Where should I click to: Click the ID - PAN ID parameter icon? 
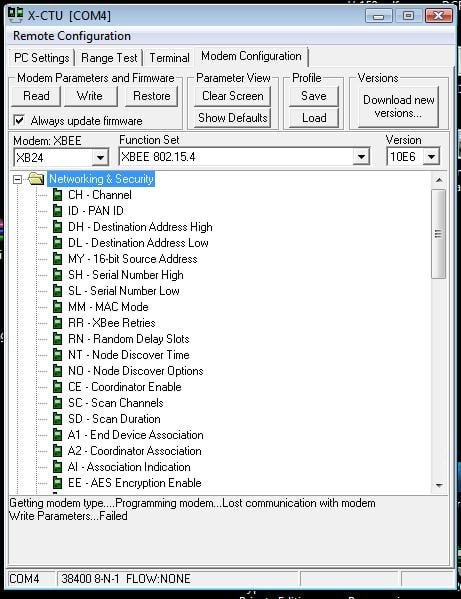(x=57, y=211)
